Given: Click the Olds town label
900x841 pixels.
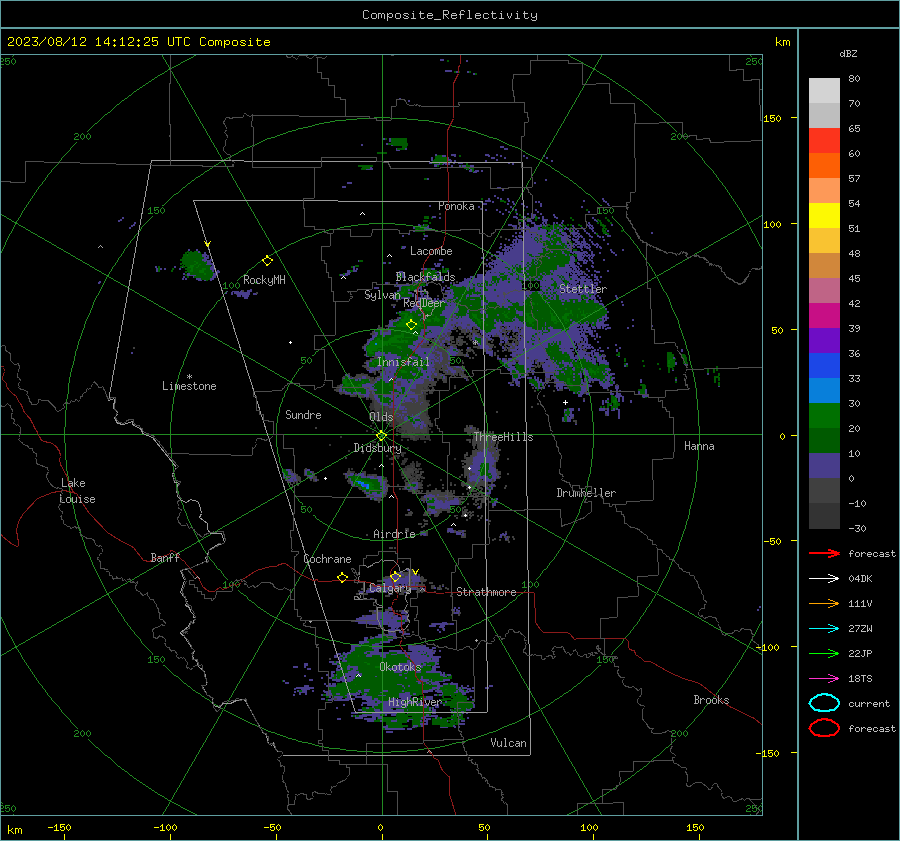Looking at the screenshot, I should pyautogui.click(x=381, y=417).
